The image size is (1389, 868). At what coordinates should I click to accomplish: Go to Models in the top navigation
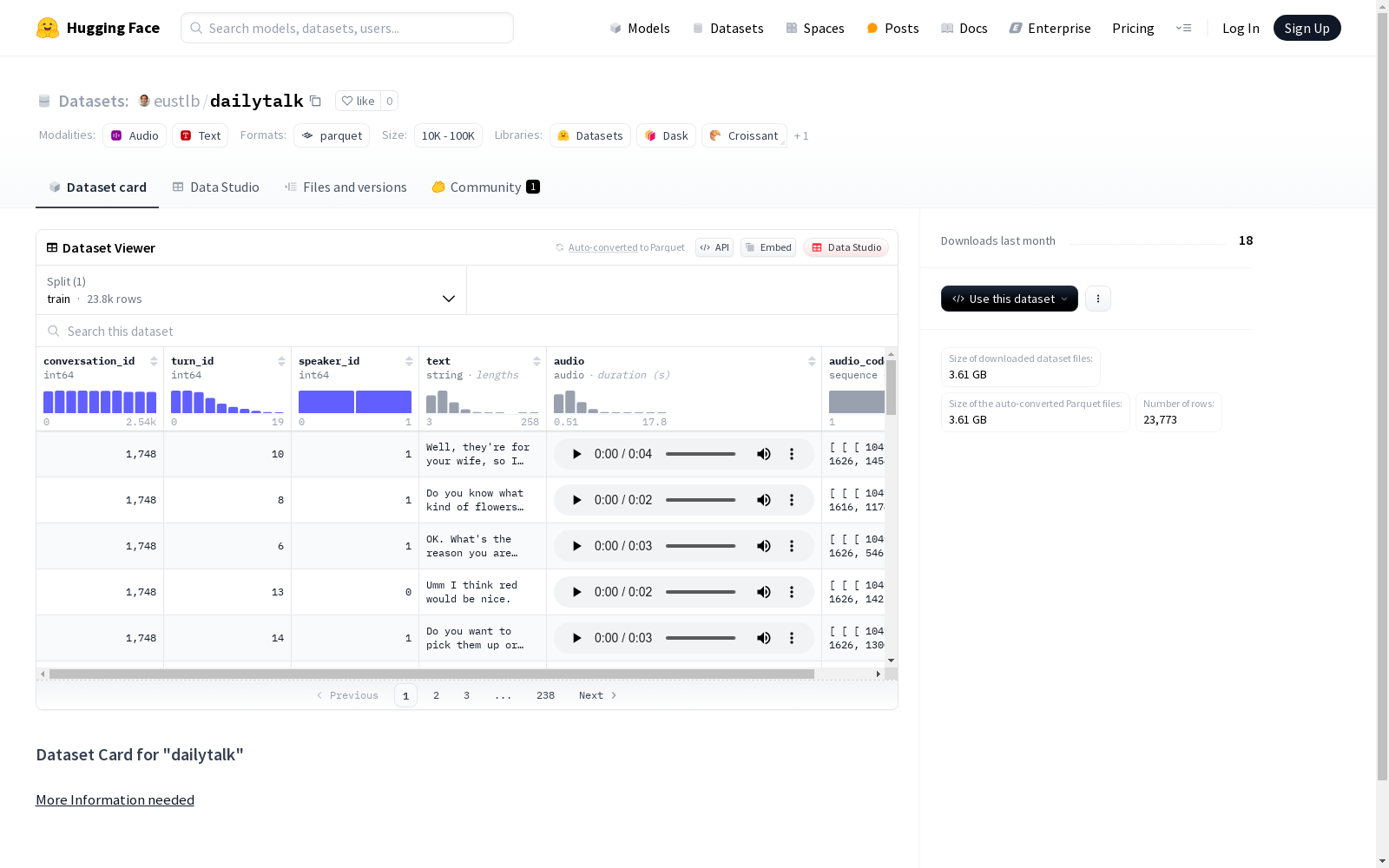click(640, 28)
